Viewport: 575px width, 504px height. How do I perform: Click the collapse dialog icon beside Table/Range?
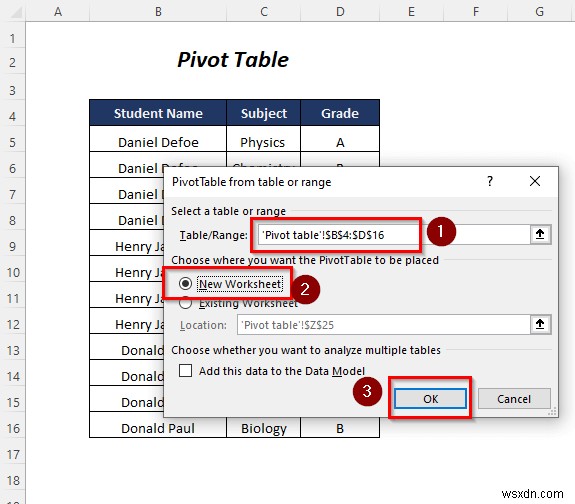point(540,234)
